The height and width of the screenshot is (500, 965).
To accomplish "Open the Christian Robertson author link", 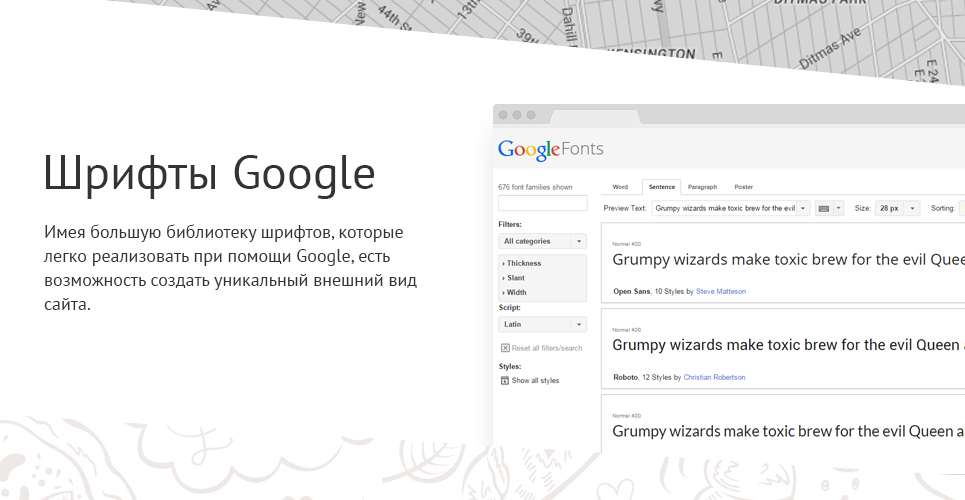I will pyautogui.click(x=714, y=377).
